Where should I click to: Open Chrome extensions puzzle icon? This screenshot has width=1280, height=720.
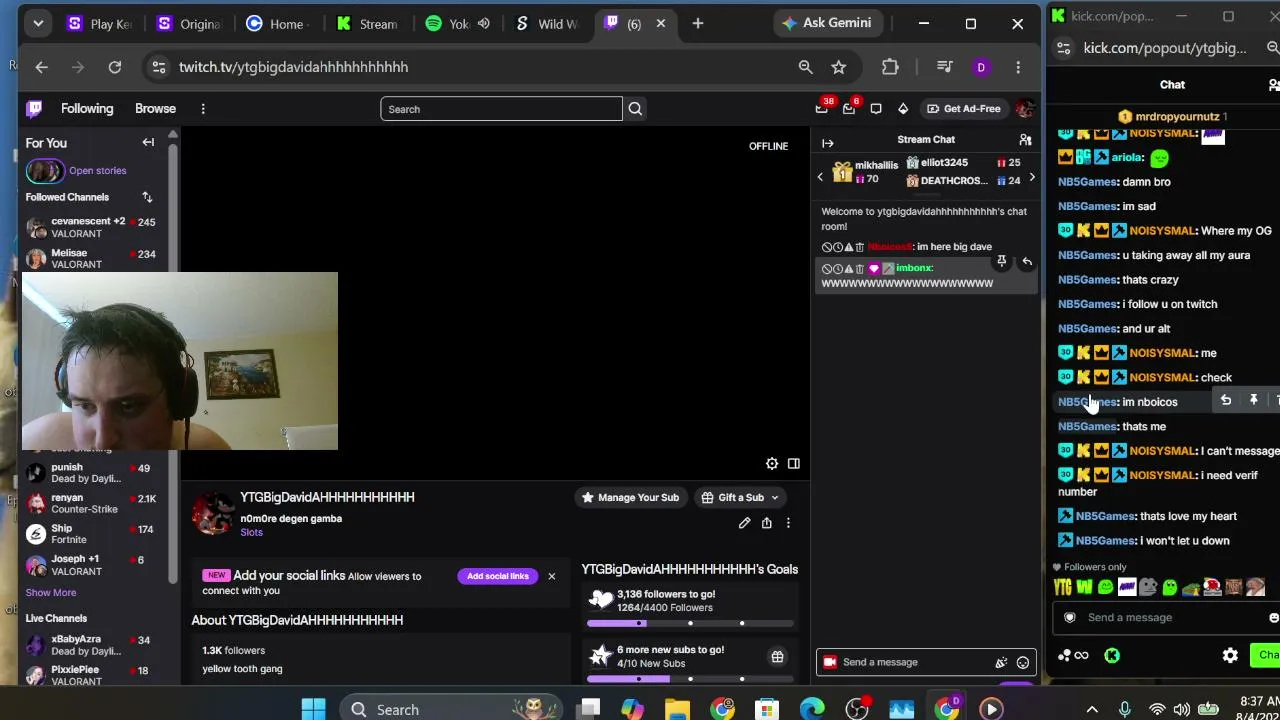[890, 67]
